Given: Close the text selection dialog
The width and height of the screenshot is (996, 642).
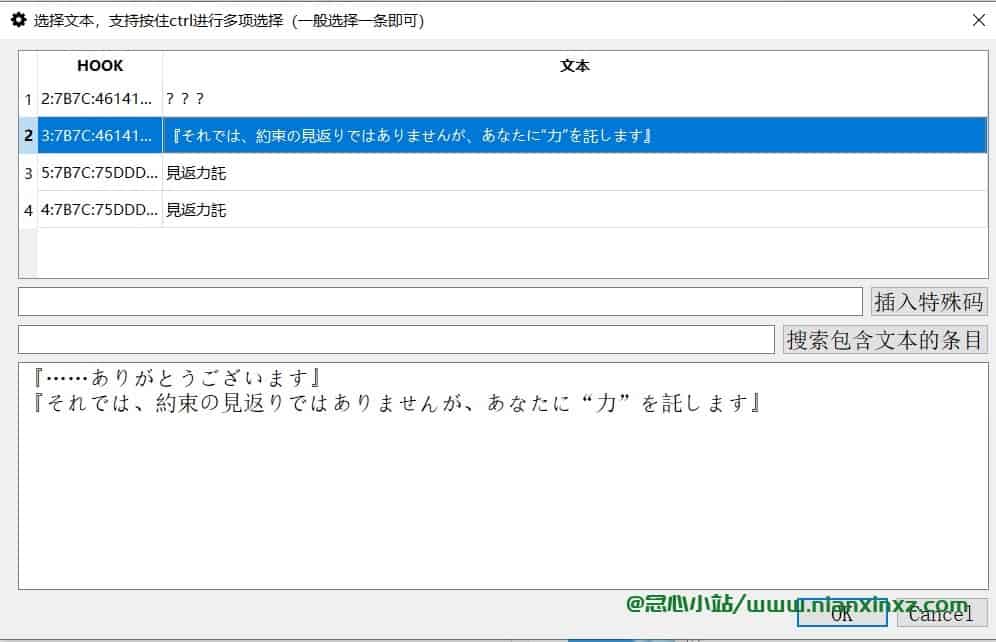Looking at the screenshot, I should (978, 20).
